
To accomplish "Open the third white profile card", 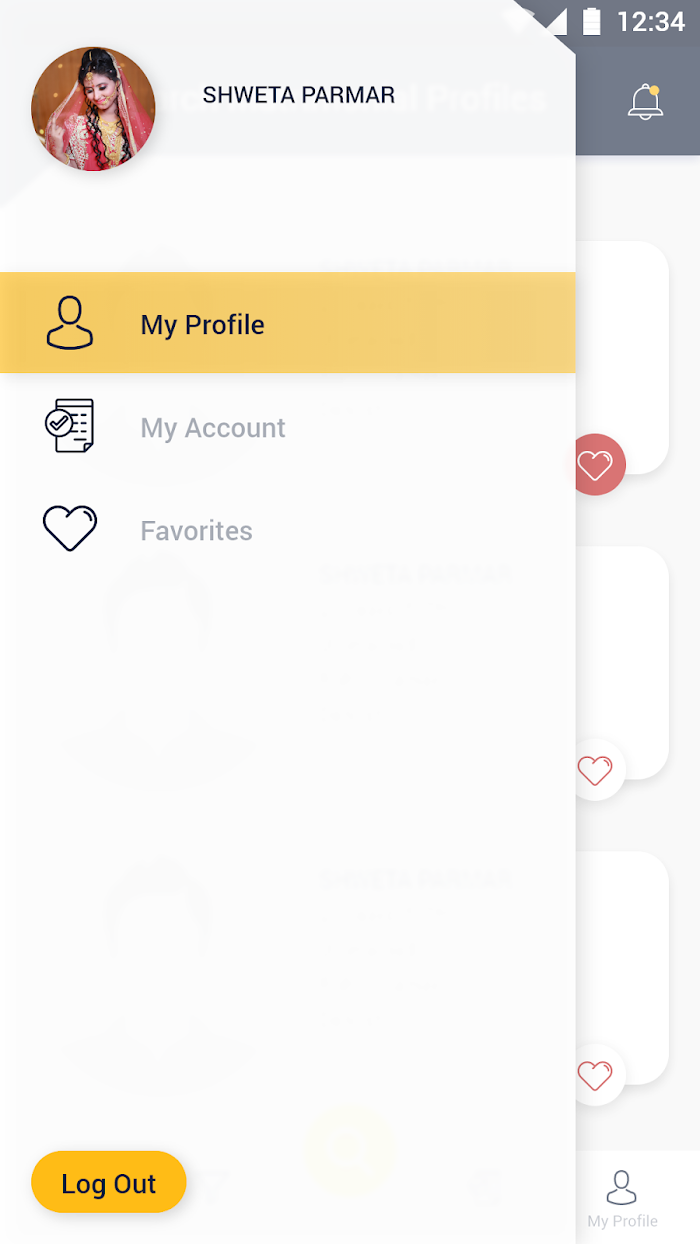I will pyautogui.click(x=622, y=967).
